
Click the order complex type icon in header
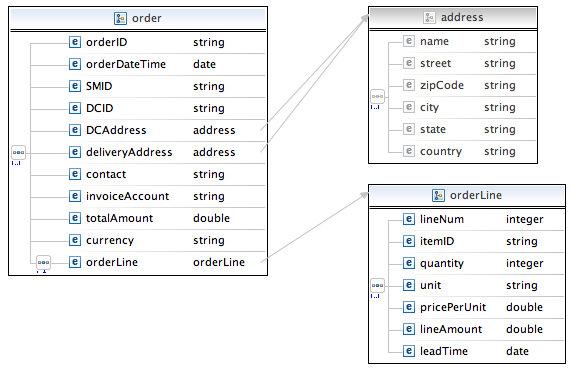[120, 18]
